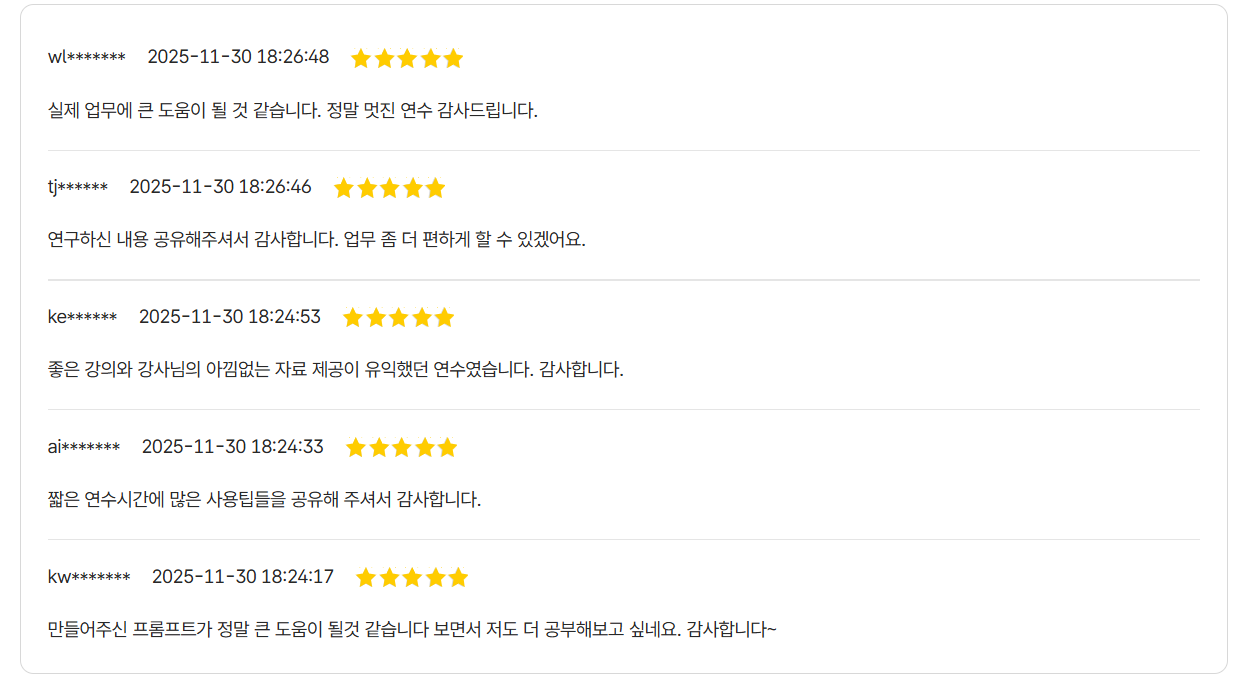Open the reviewer name ai*******
The image size is (1235, 675).
[x=84, y=447]
